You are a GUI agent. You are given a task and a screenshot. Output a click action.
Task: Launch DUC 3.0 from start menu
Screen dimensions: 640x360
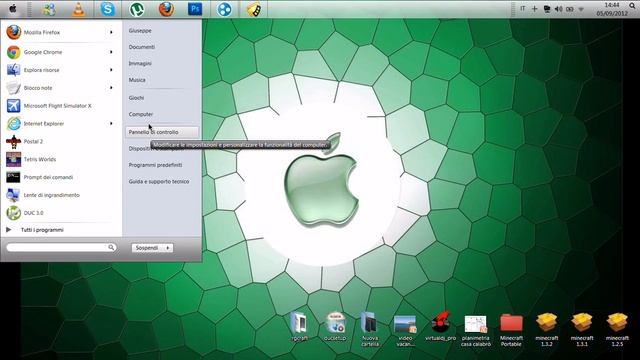pyautogui.click(x=33, y=213)
